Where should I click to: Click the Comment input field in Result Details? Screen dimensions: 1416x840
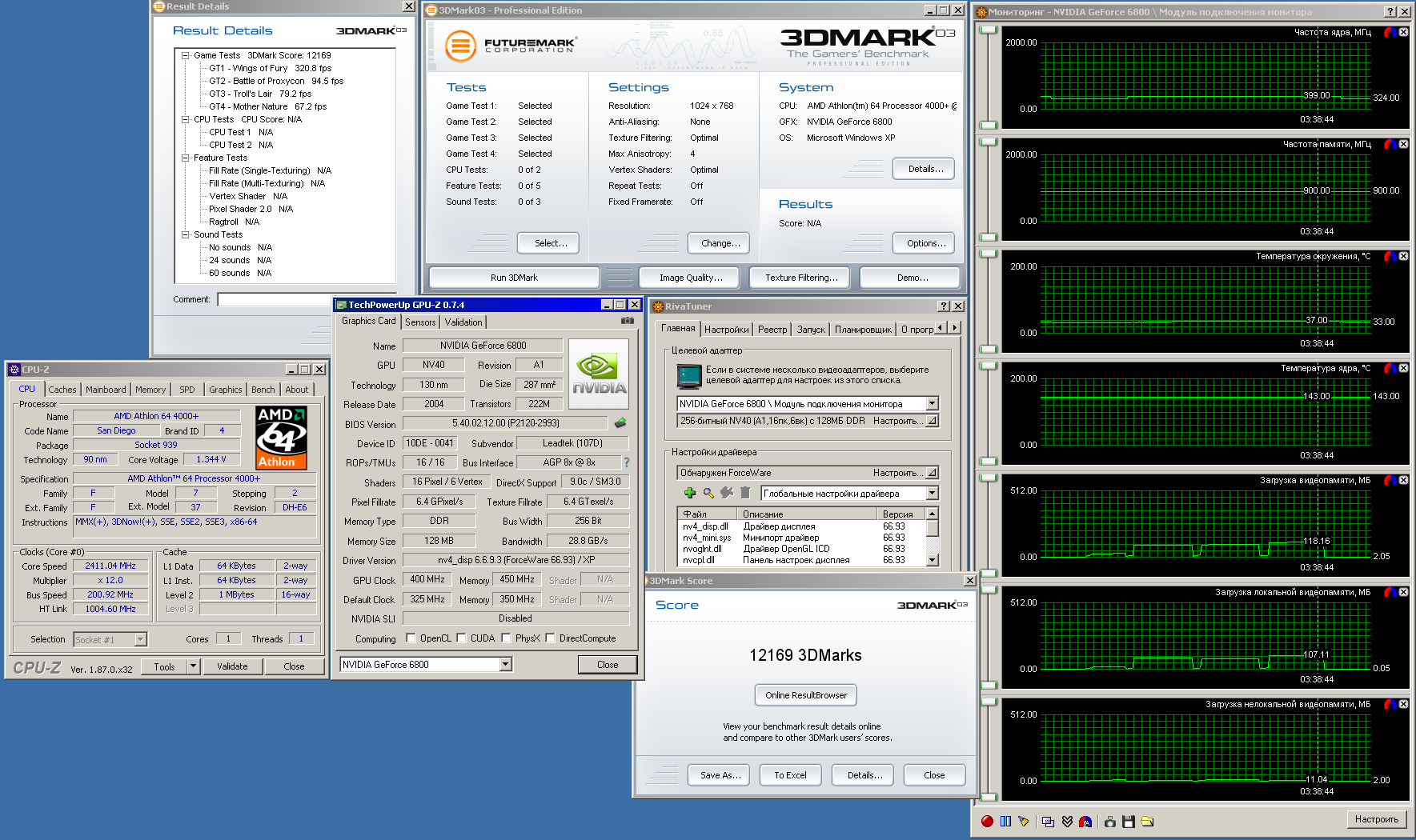(x=307, y=299)
